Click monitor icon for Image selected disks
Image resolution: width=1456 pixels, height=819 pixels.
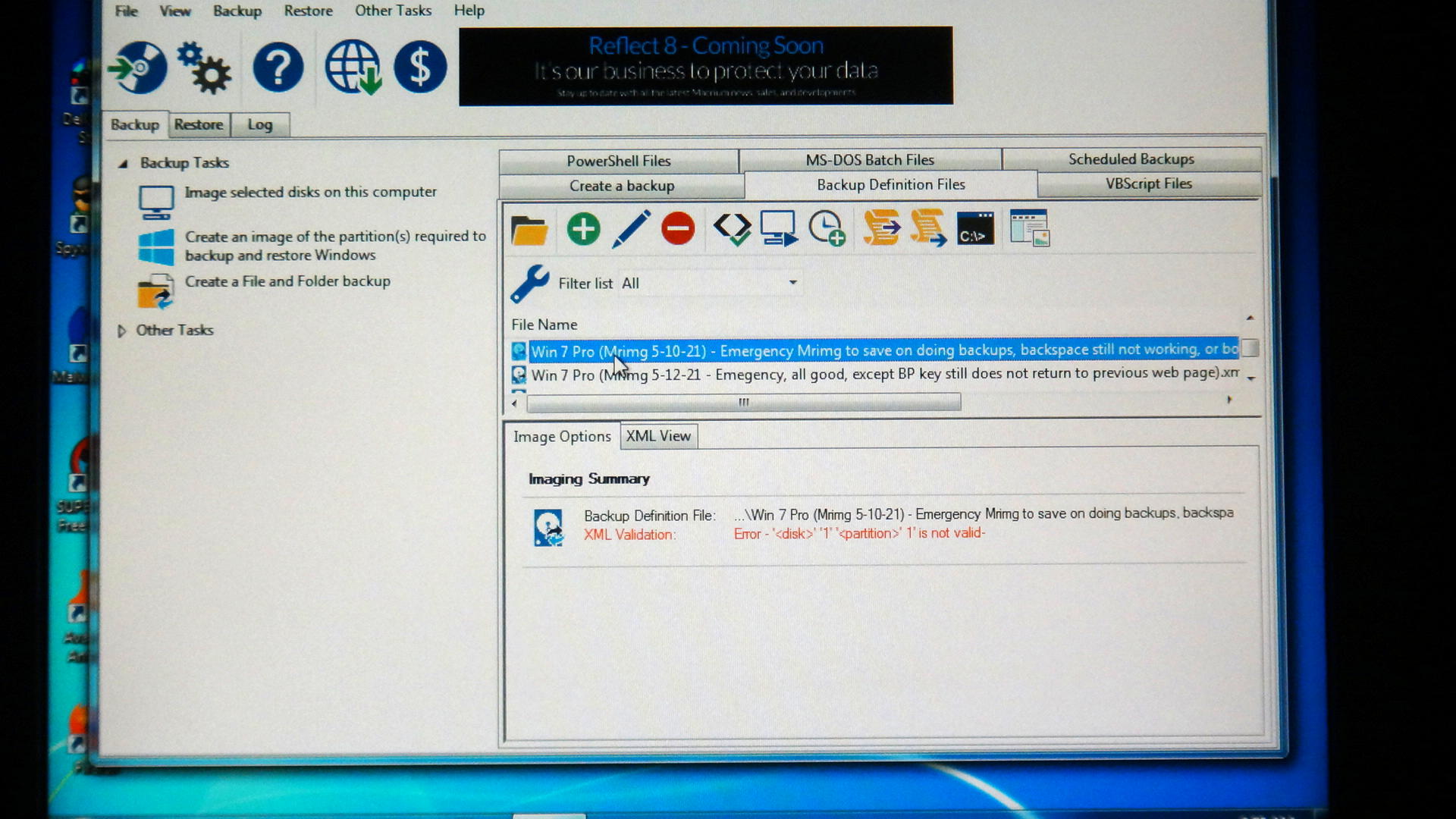[x=156, y=202]
